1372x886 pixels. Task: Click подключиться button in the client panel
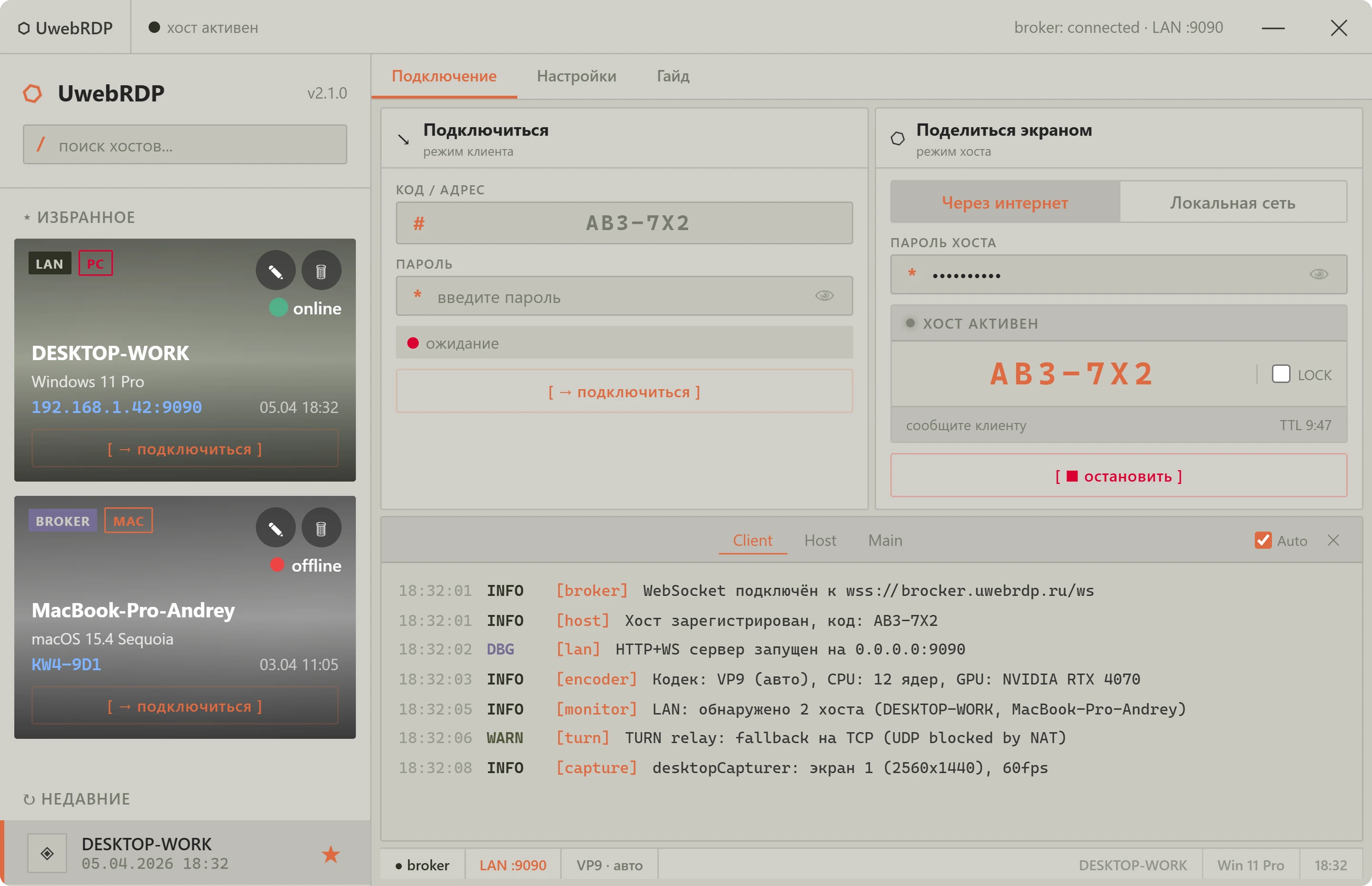624,392
